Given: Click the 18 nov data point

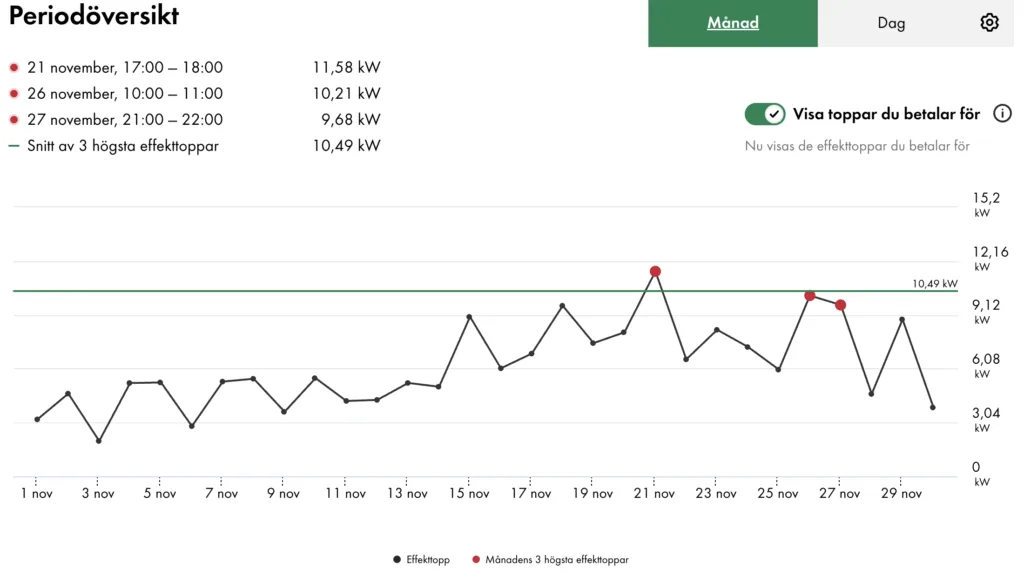Looking at the screenshot, I should [562, 306].
